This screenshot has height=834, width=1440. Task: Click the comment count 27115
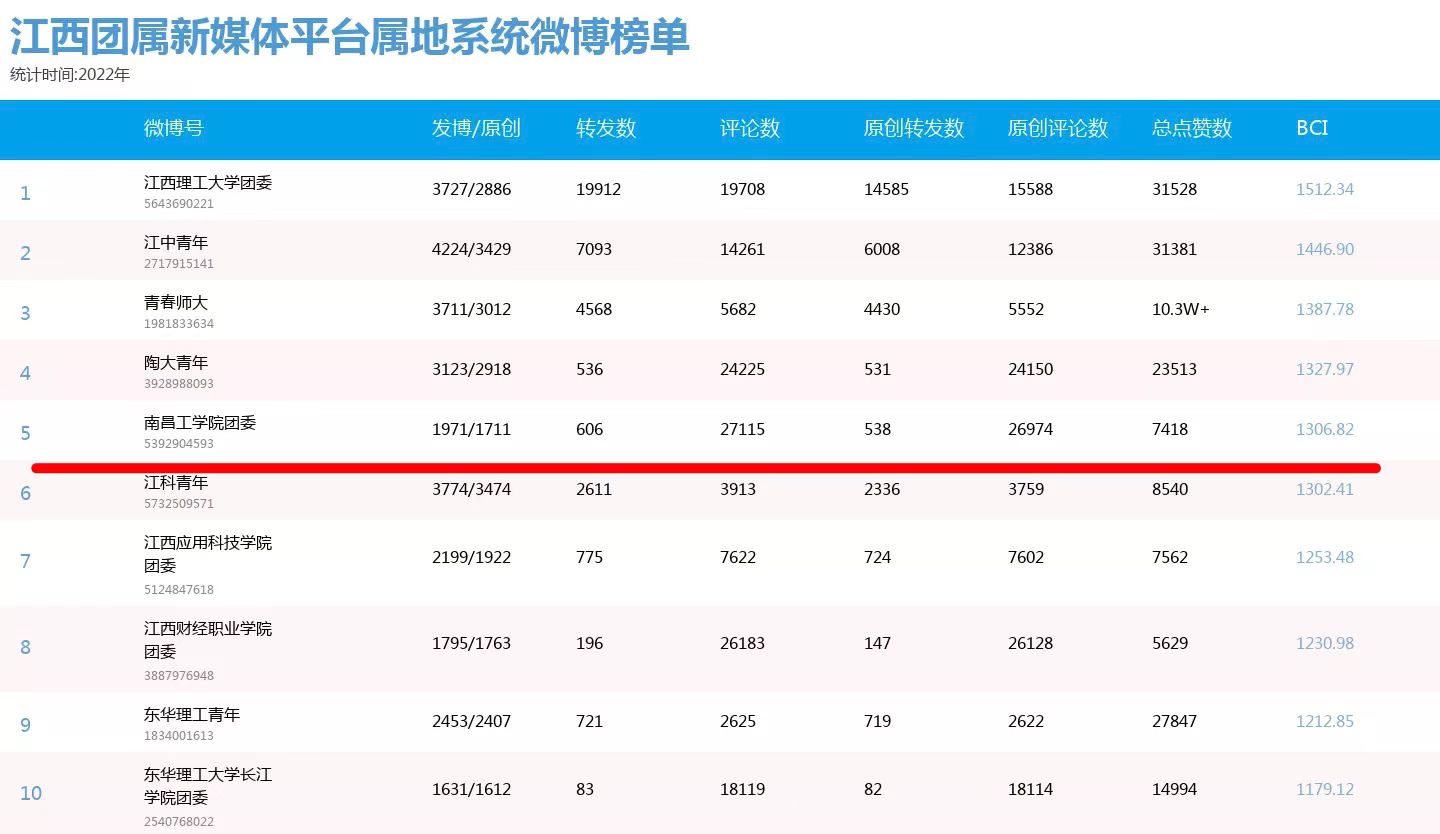click(742, 429)
